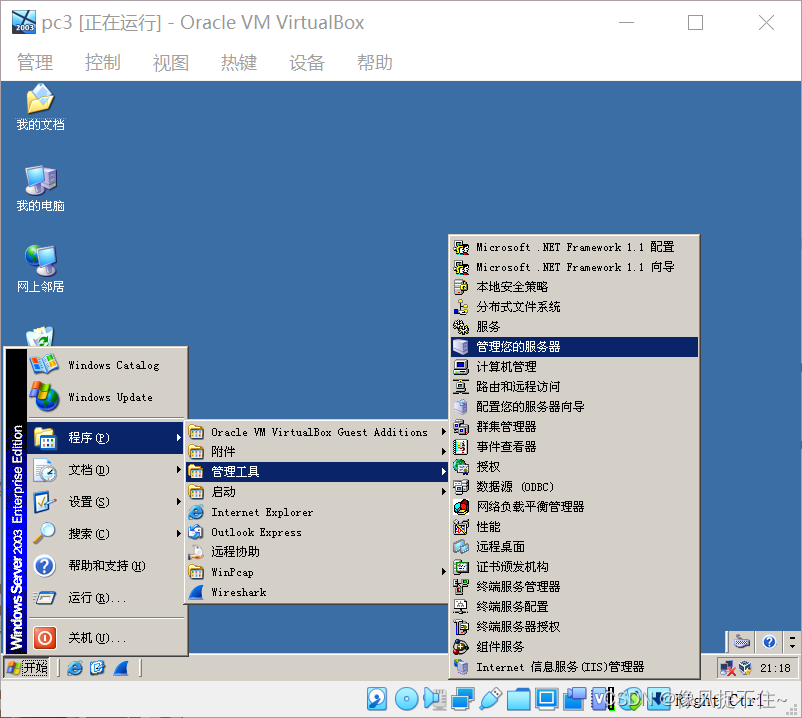Open 远程桌面 admin tool
Image resolution: width=802 pixels, height=718 pixels.
574,547
